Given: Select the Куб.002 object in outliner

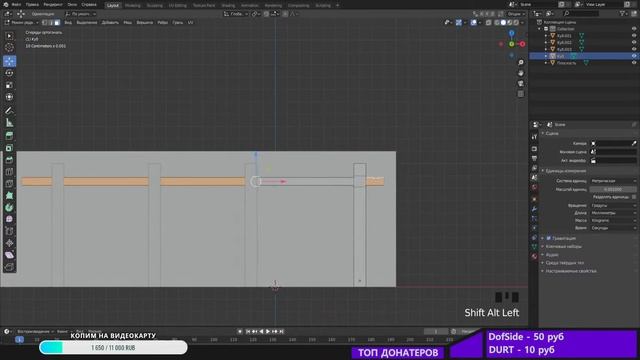Looking at the screenshot, I should click(x=564, y=42).
